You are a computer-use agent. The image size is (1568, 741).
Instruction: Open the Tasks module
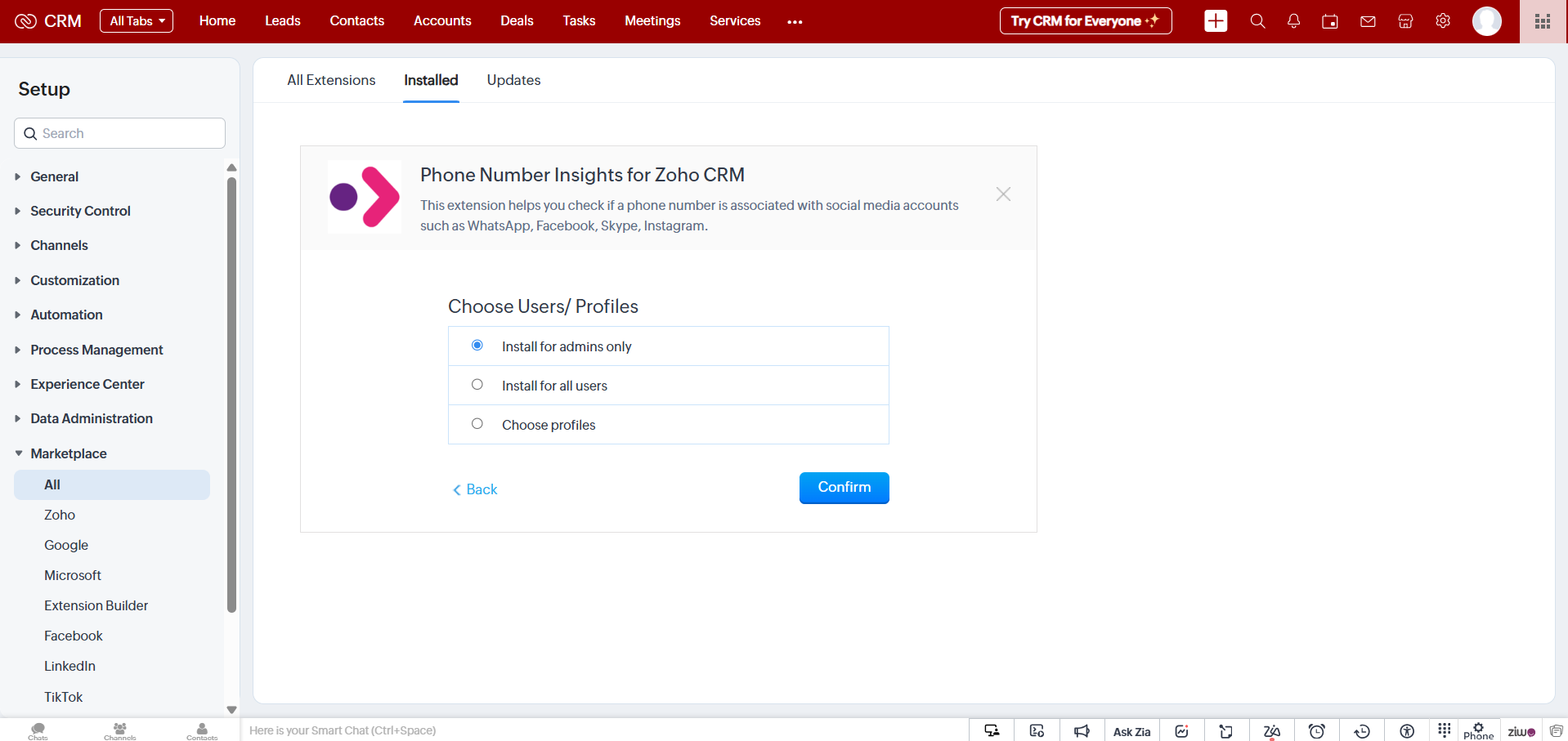579,21
